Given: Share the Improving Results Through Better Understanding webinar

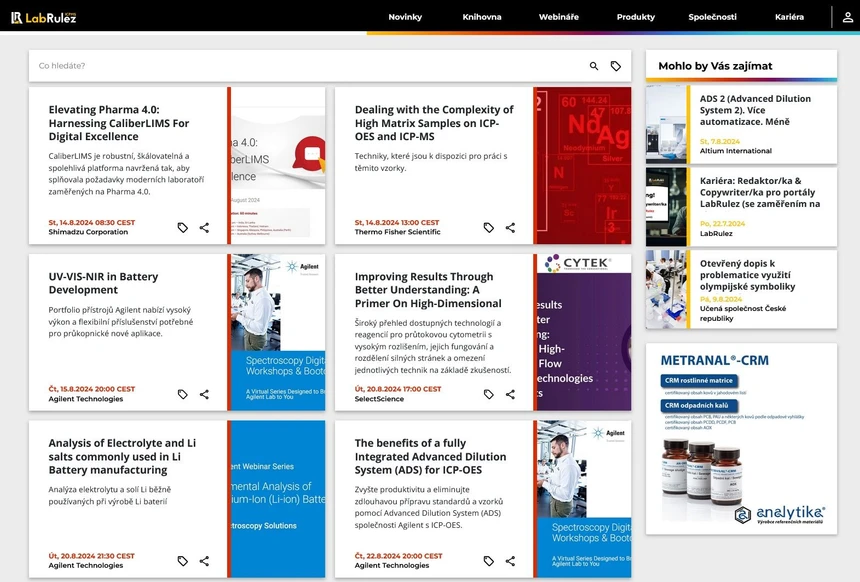Looking at the screenshot, I should [x=510, y=394].
